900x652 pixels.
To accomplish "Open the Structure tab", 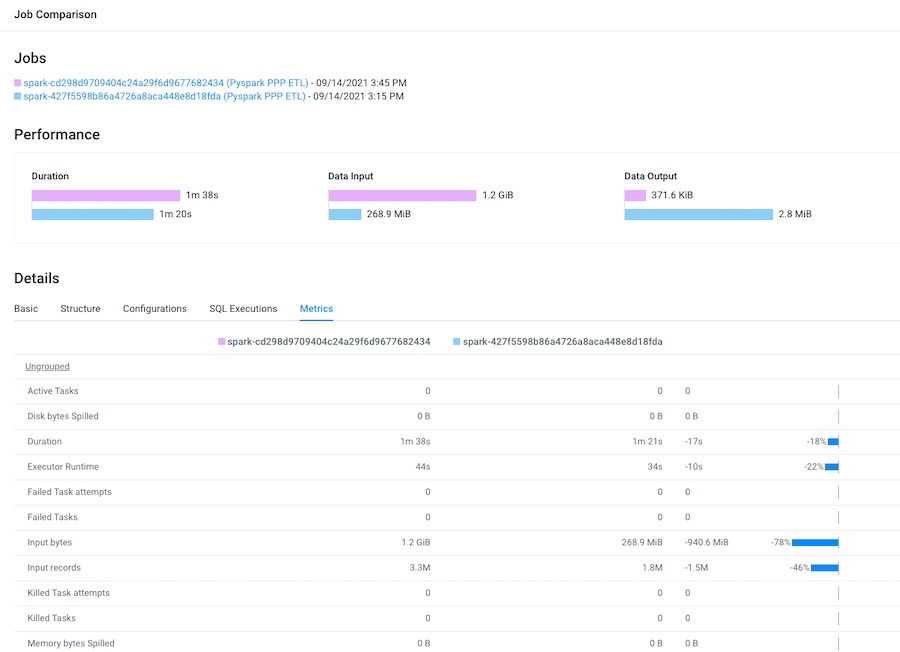I will click(x=80, y=309).
